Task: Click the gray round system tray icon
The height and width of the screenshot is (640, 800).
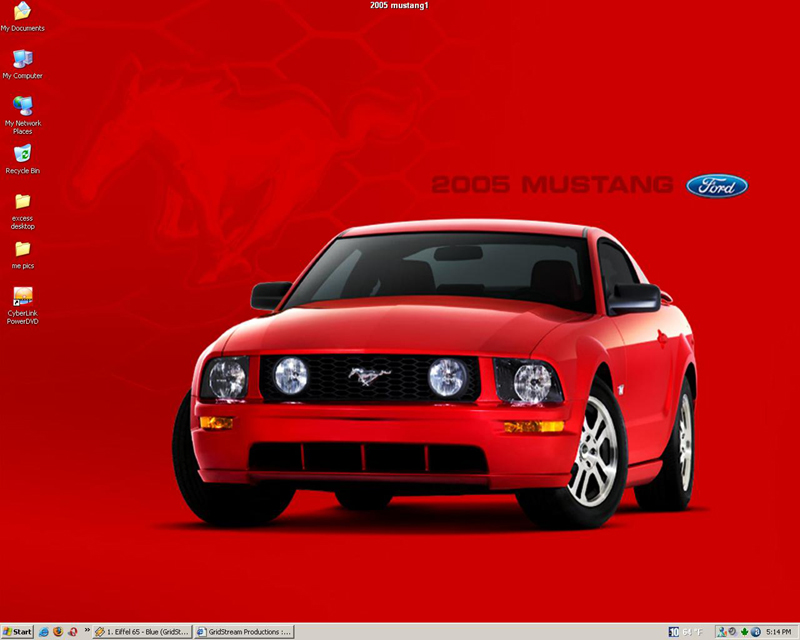Action: (x=732, y=632)
